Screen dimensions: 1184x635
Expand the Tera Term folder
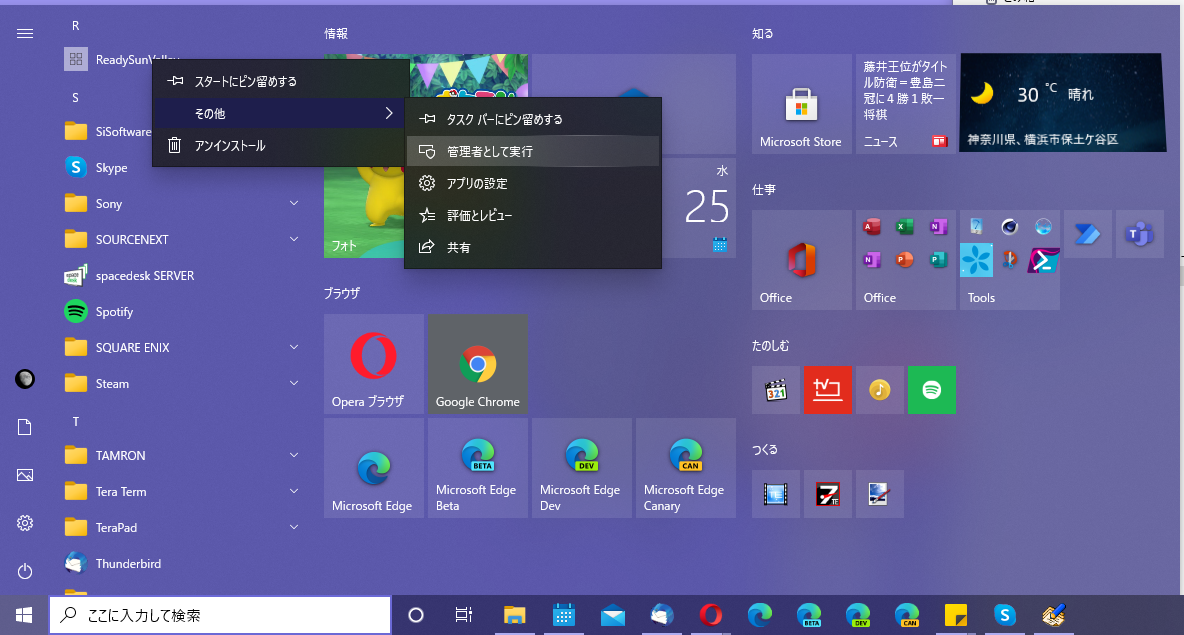coord(182,492)
